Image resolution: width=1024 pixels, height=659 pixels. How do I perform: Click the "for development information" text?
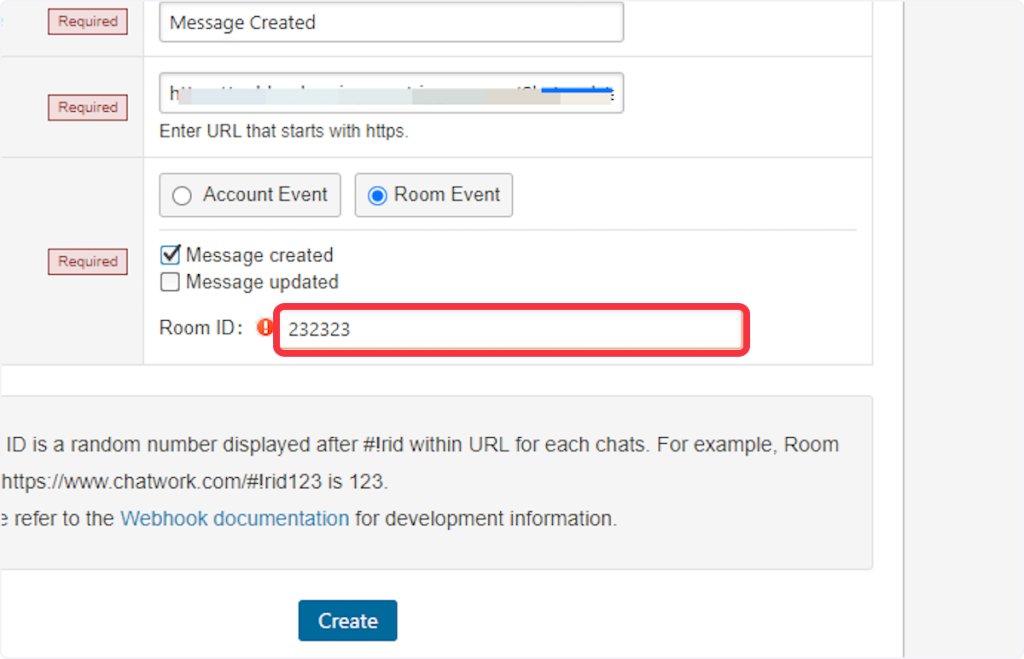point(486,519)
